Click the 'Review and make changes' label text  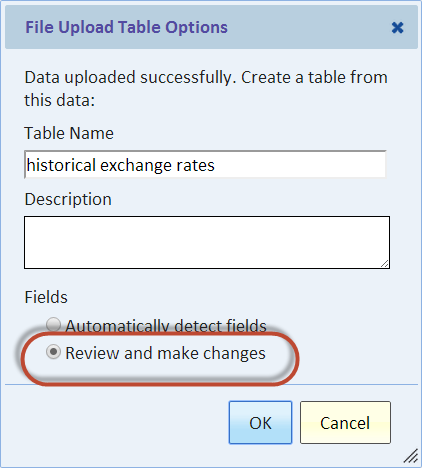click(x=165, y=353)
